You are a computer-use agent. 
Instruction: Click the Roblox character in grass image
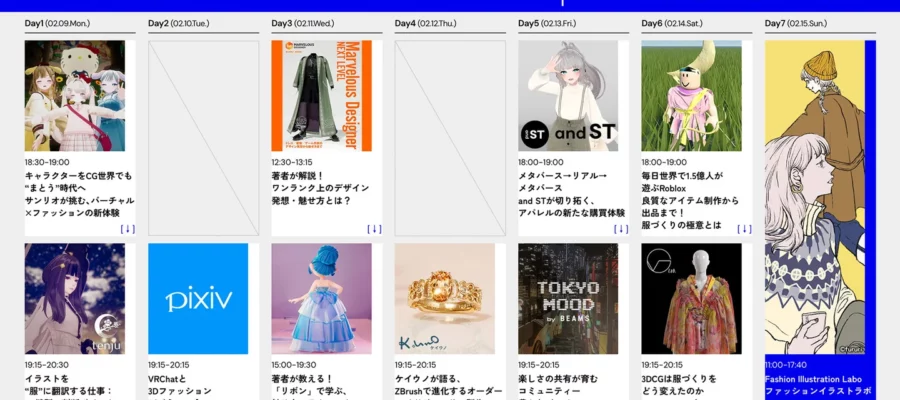691,95
